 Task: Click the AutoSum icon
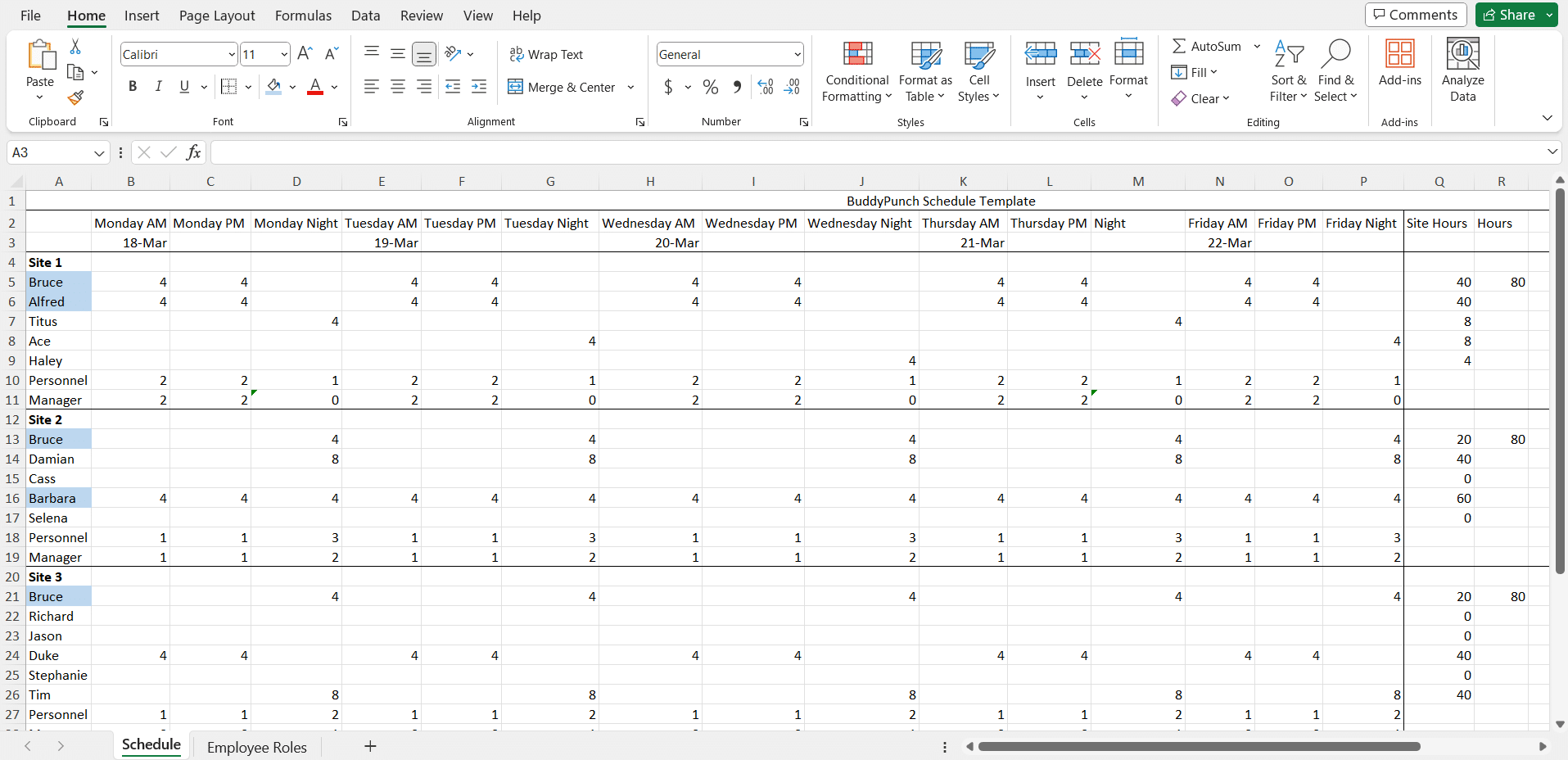[1180, 46]
